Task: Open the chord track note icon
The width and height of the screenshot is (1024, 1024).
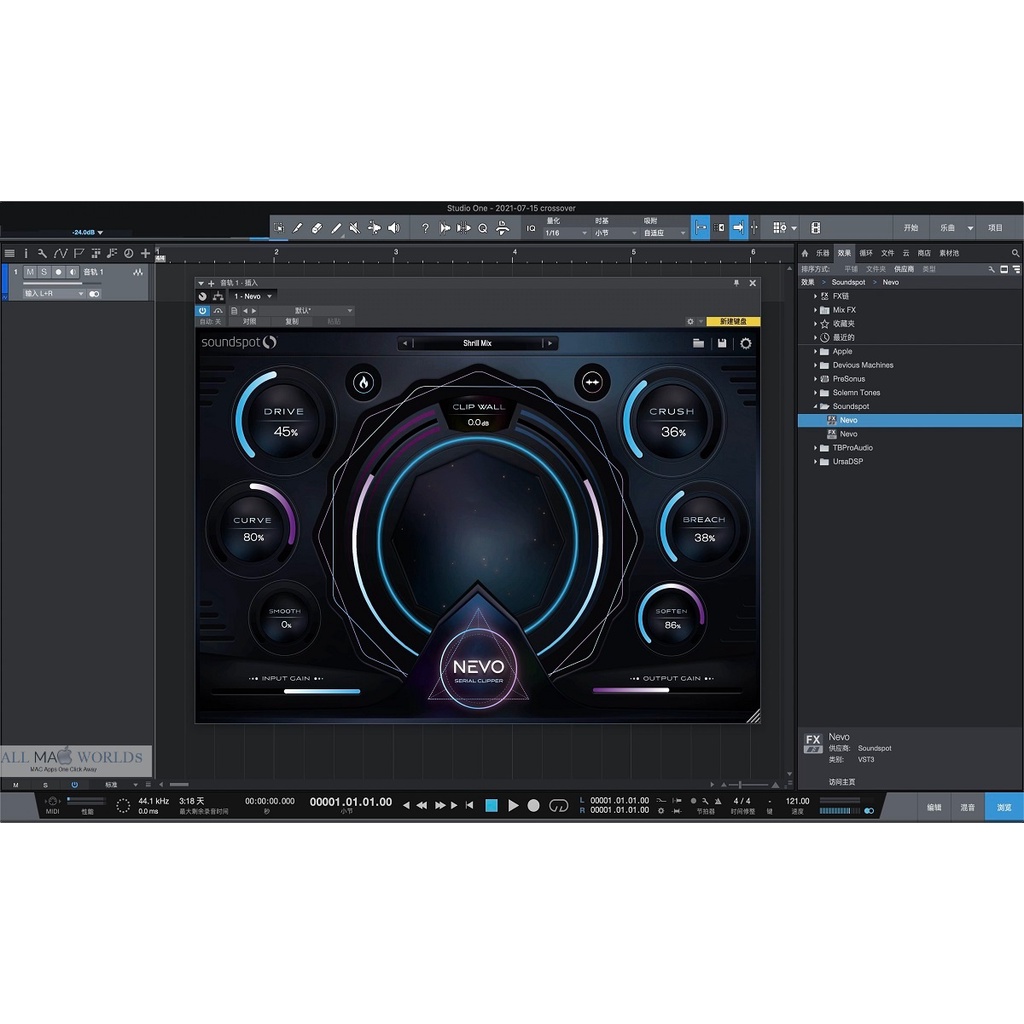Action: tap(112, 253)
